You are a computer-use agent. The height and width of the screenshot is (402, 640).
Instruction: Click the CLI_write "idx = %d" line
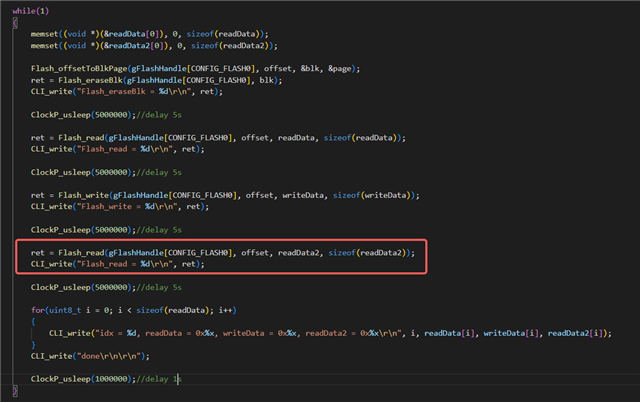click(330, 333)
